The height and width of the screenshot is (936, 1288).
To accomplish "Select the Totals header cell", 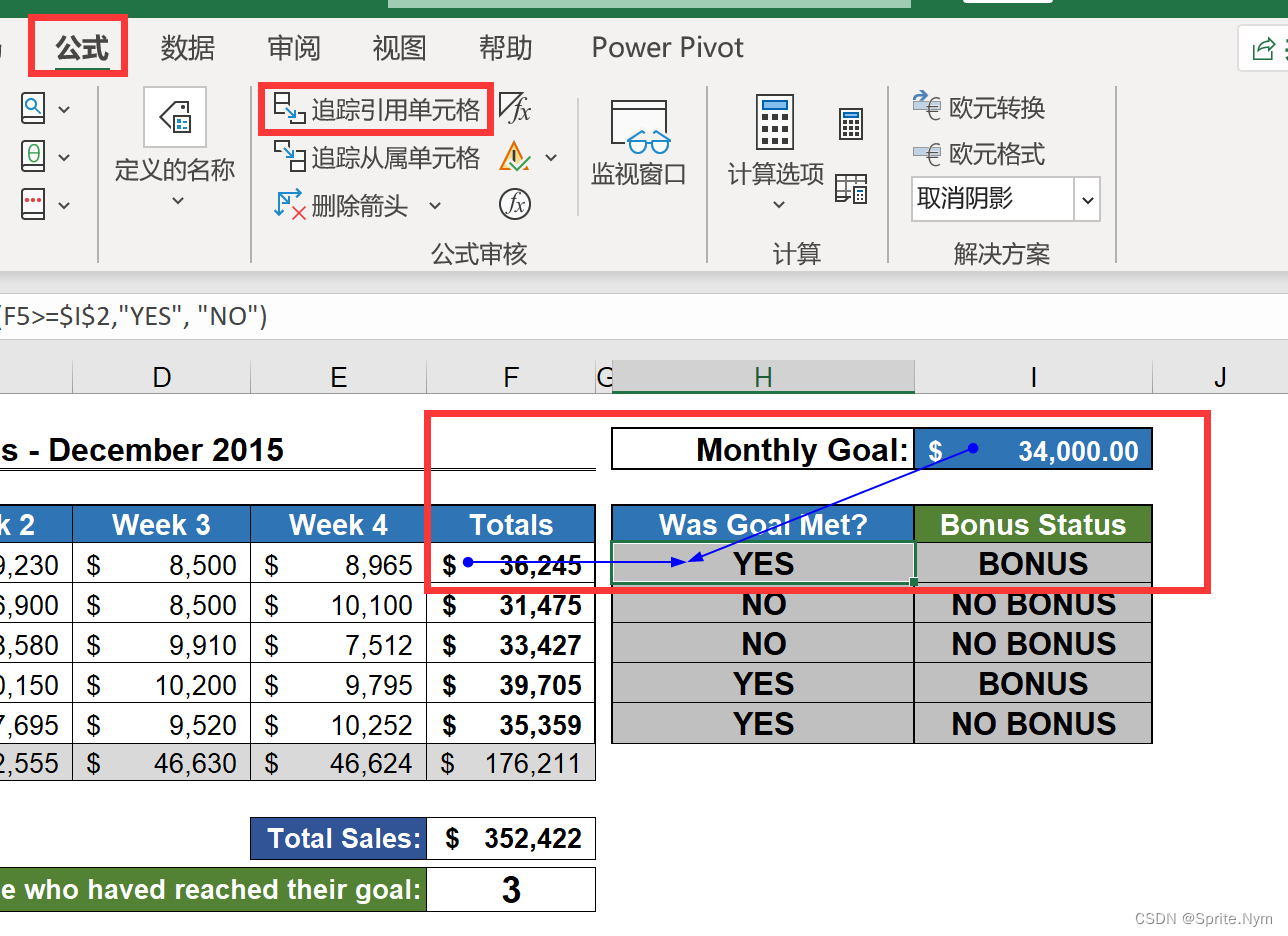I will [511, 524].
